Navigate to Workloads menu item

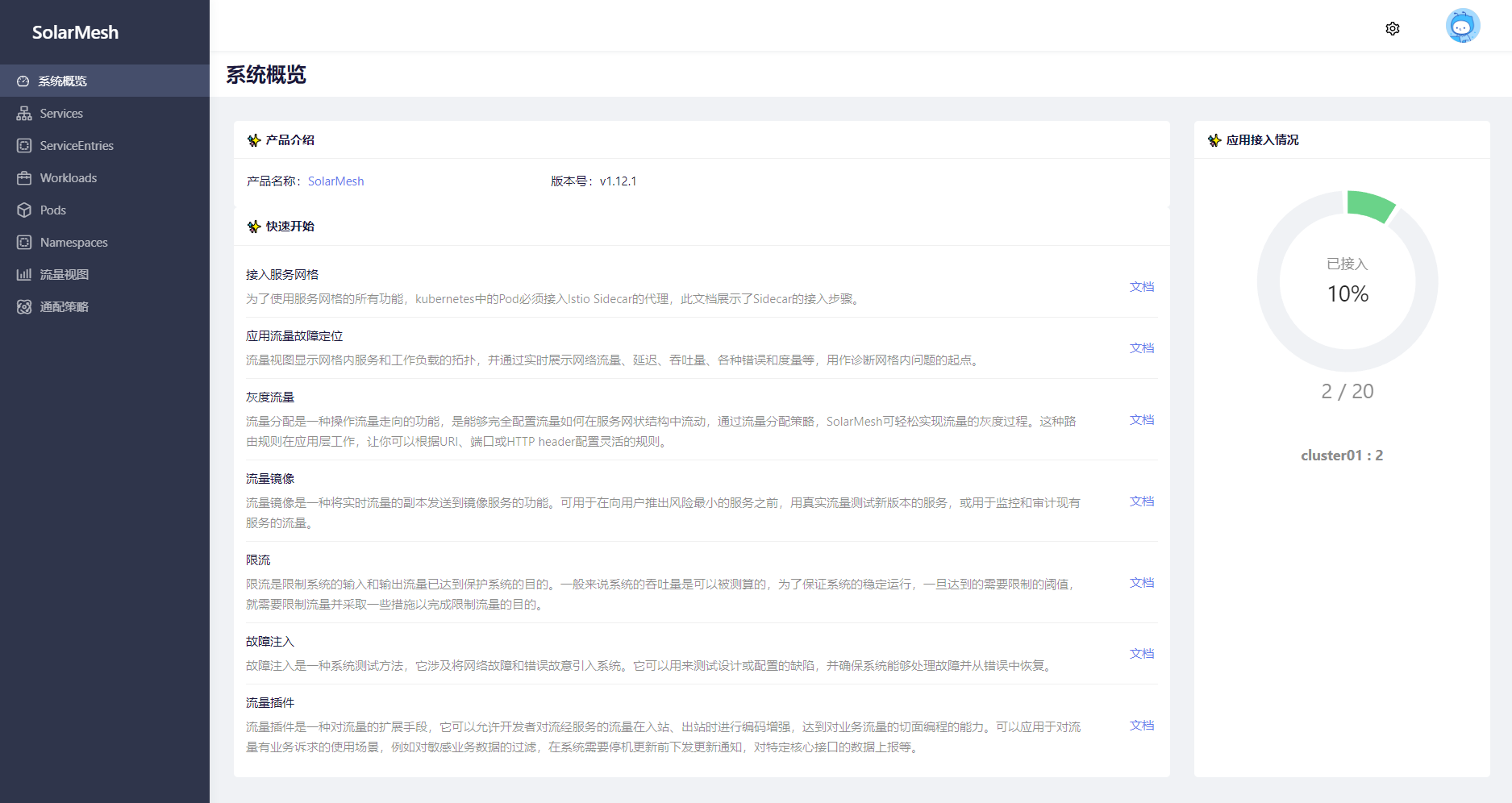105,177
